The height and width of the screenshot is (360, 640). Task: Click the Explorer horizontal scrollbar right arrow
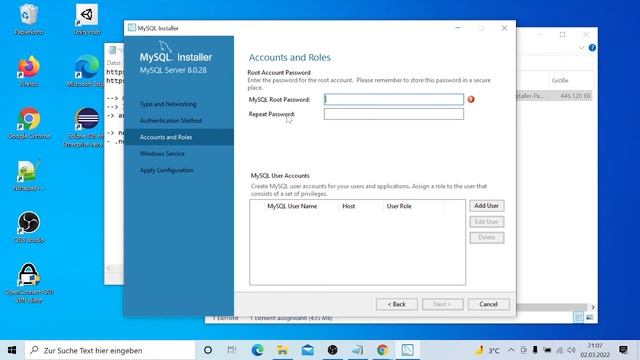point(593,307)
